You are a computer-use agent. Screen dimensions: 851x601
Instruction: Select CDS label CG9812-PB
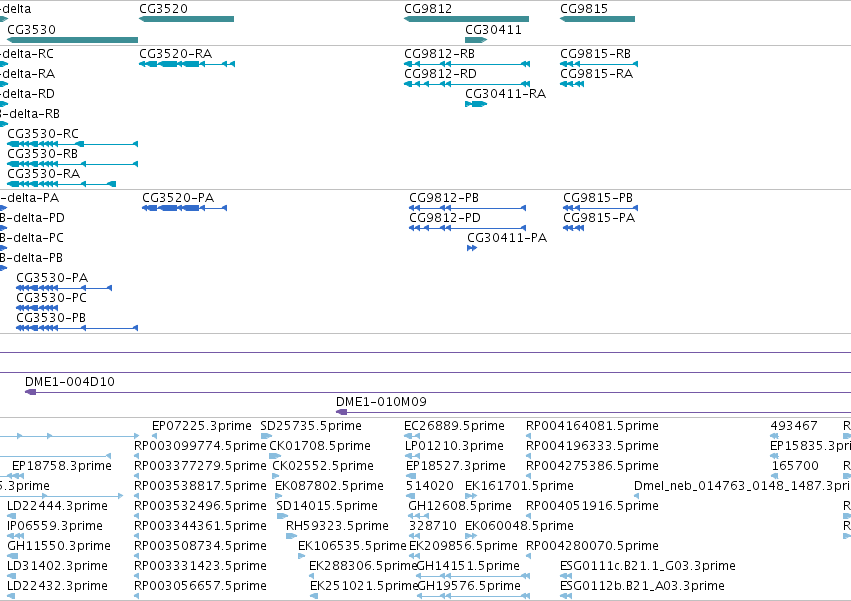[444, 198]
